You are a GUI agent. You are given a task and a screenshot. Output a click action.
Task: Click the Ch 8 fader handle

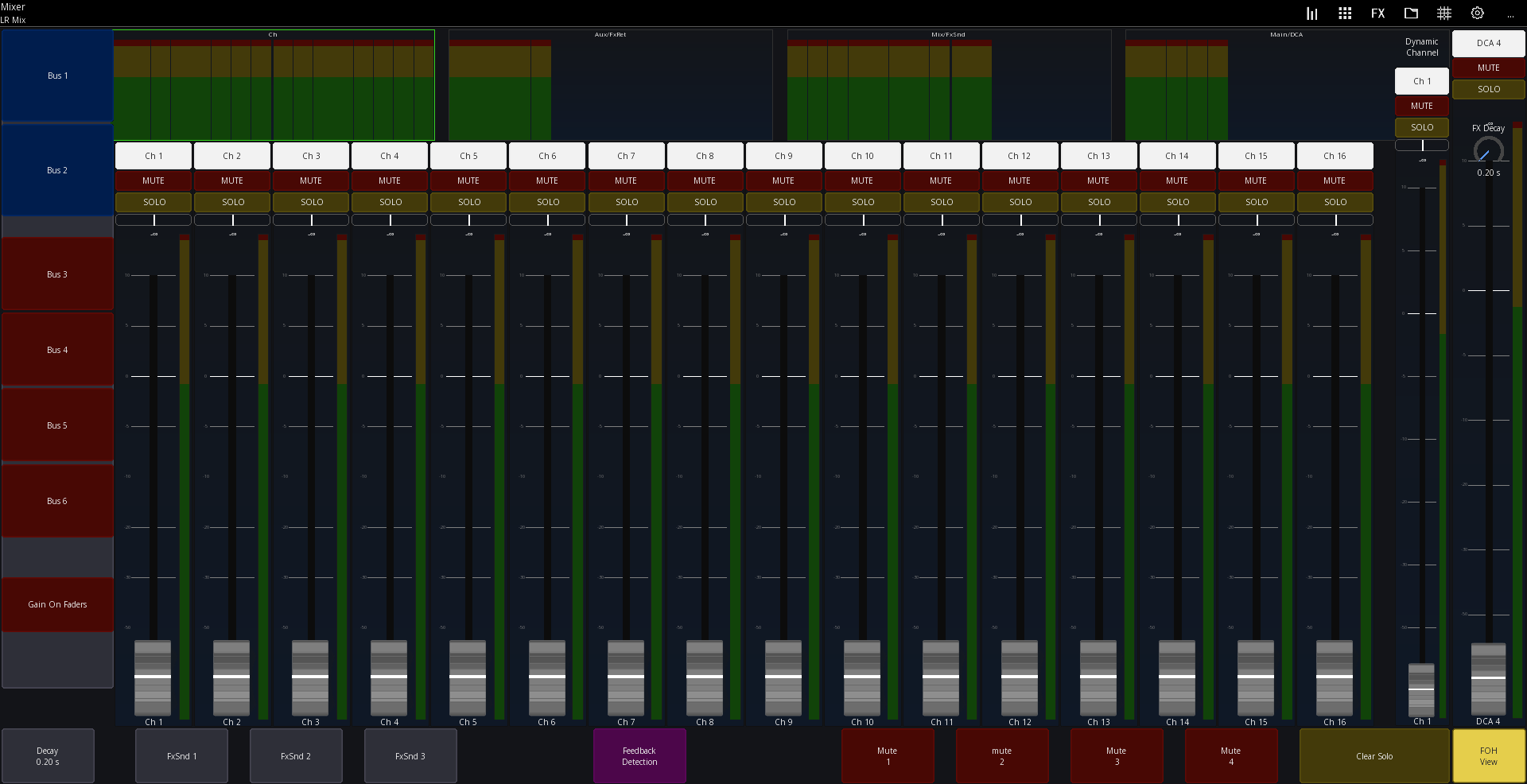click(x=705, y=677)
